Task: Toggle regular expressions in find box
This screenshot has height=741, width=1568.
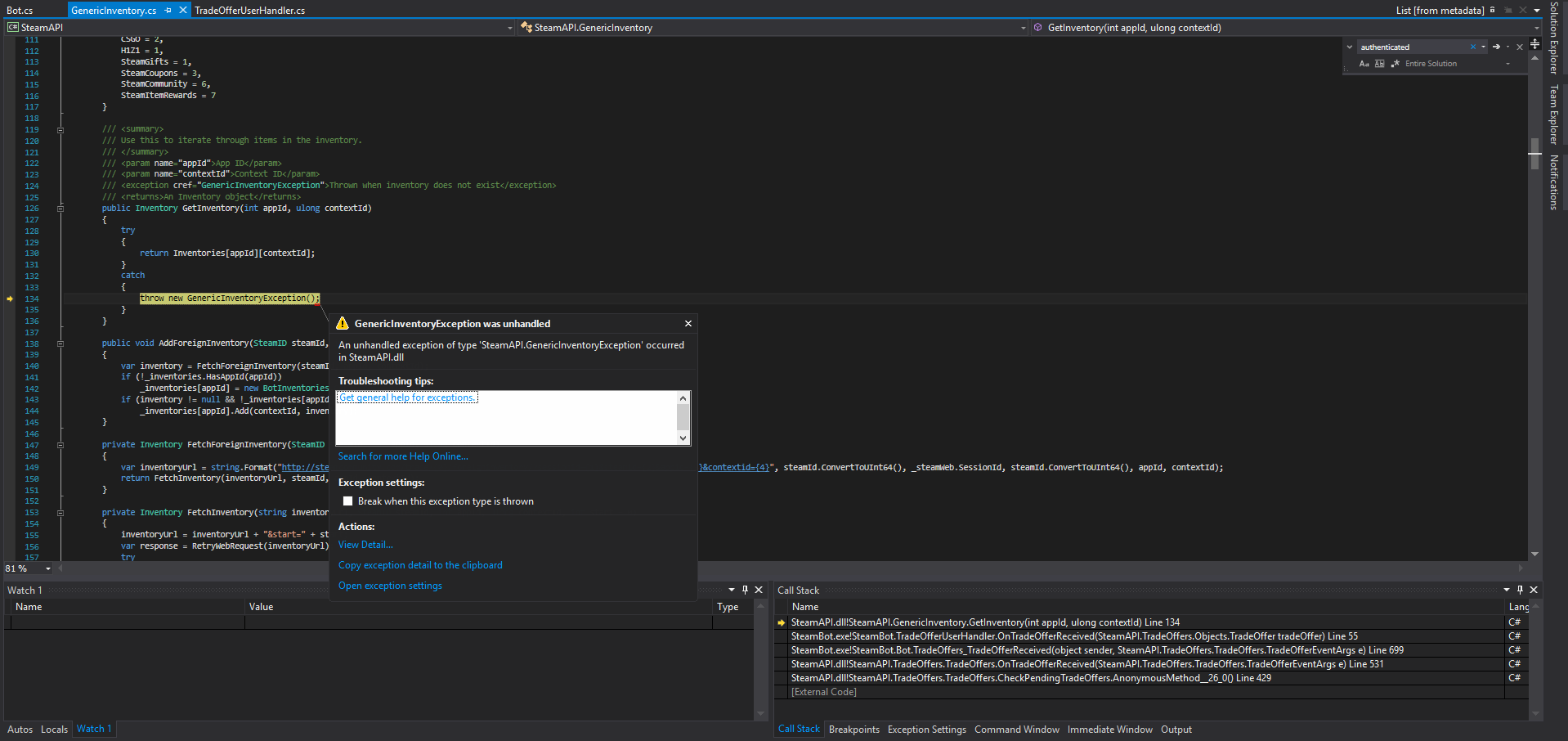Action: (x=1395, y=64)
